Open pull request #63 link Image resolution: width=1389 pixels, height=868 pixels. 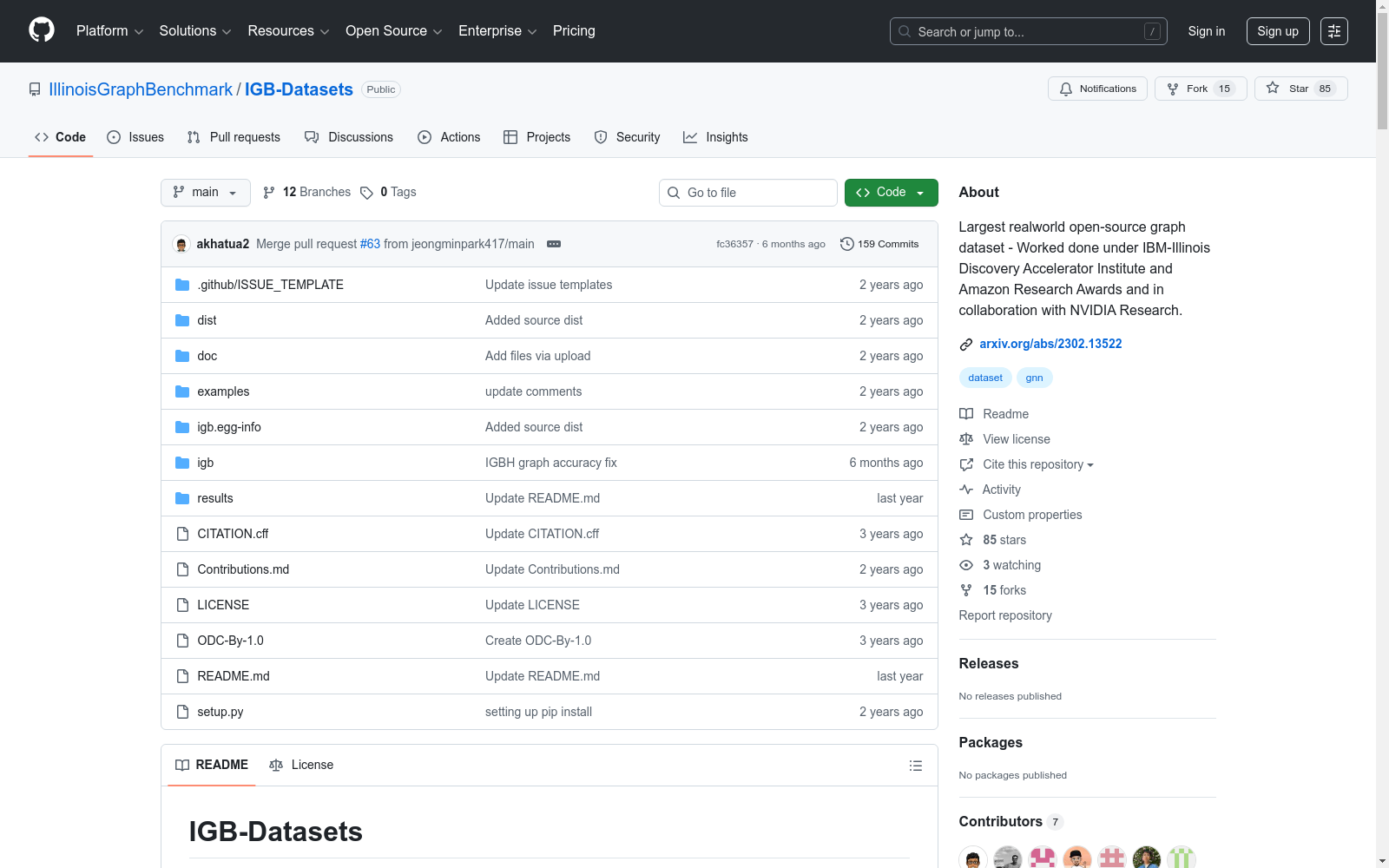(370, 244)
